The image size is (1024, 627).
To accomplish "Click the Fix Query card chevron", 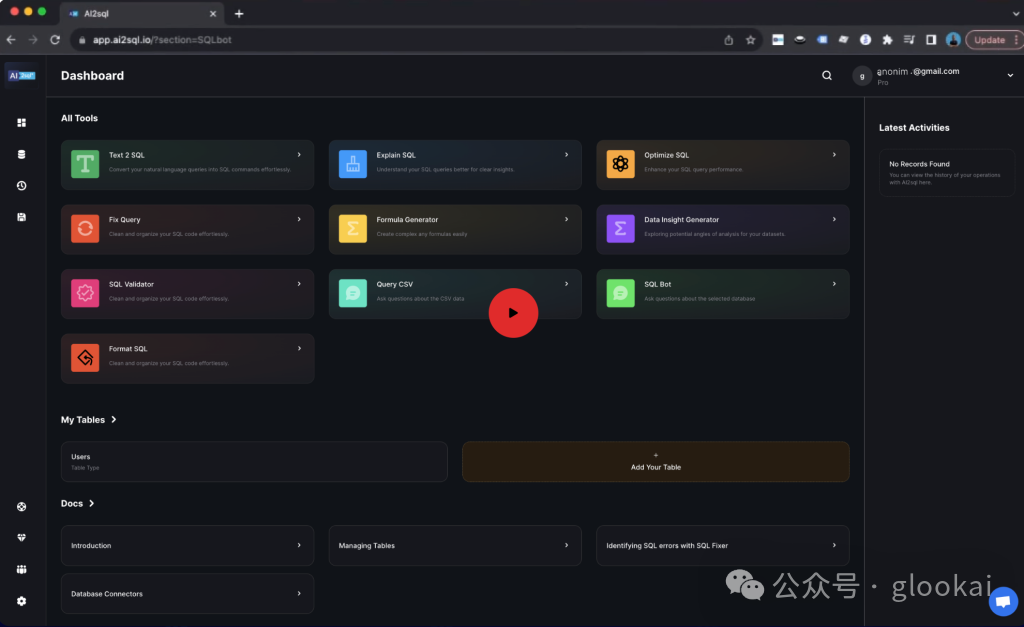I will click(299, 219).
